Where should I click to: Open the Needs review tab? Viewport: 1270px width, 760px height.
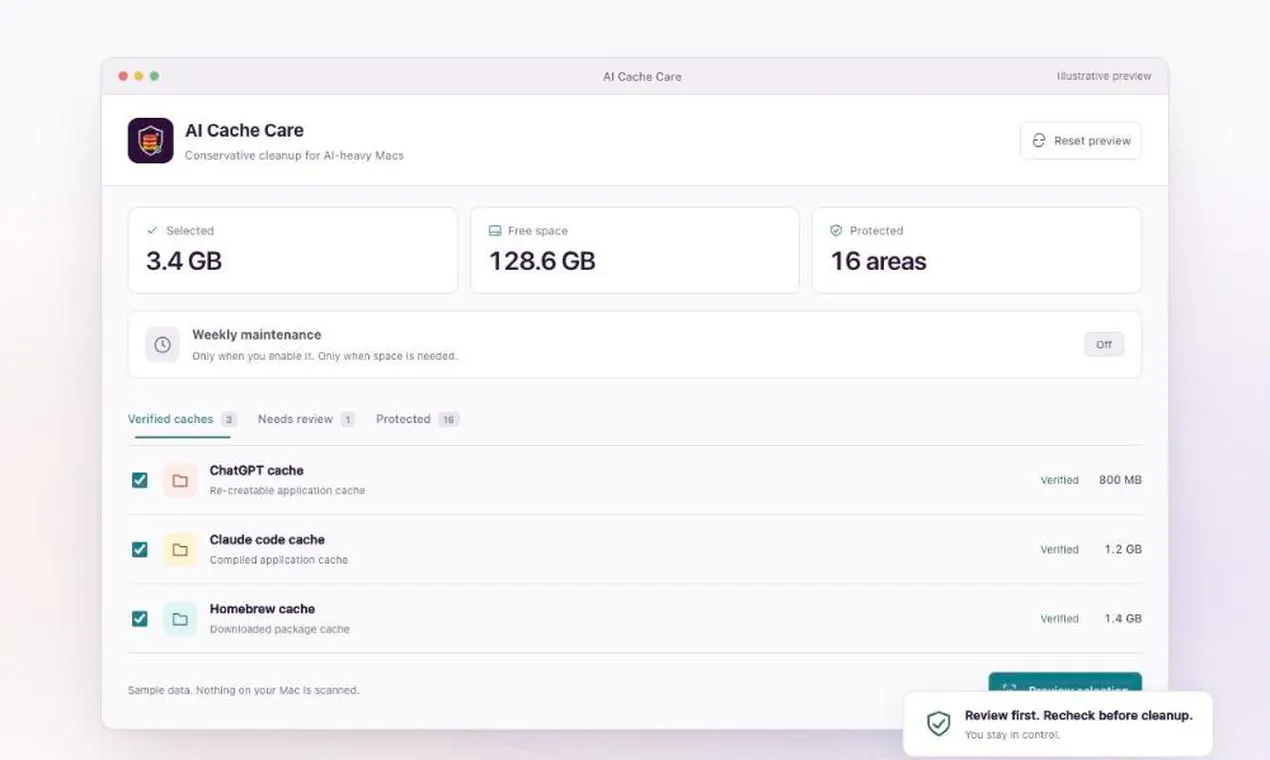306,419
